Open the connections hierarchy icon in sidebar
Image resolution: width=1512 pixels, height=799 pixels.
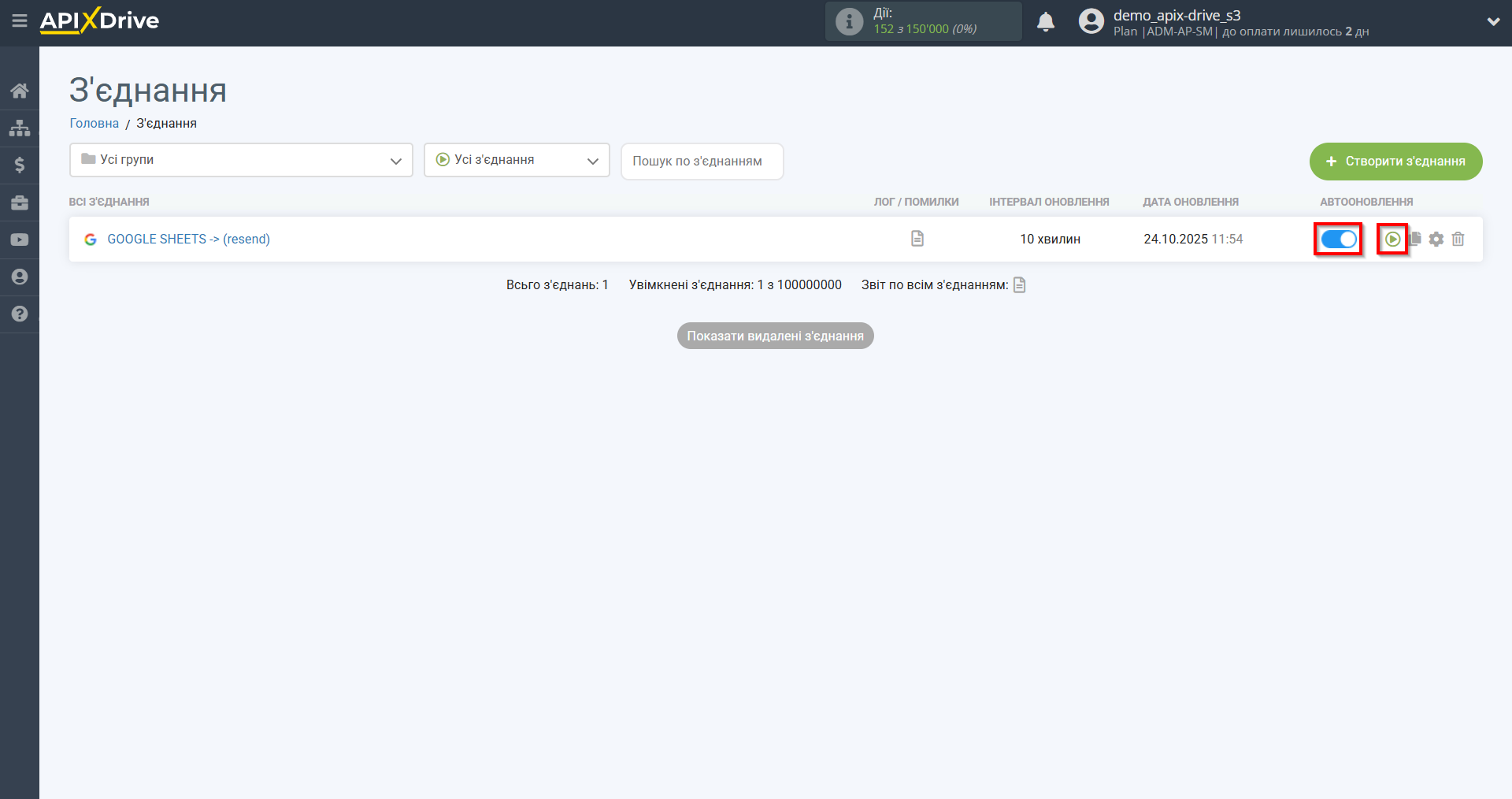click(20, 127)
